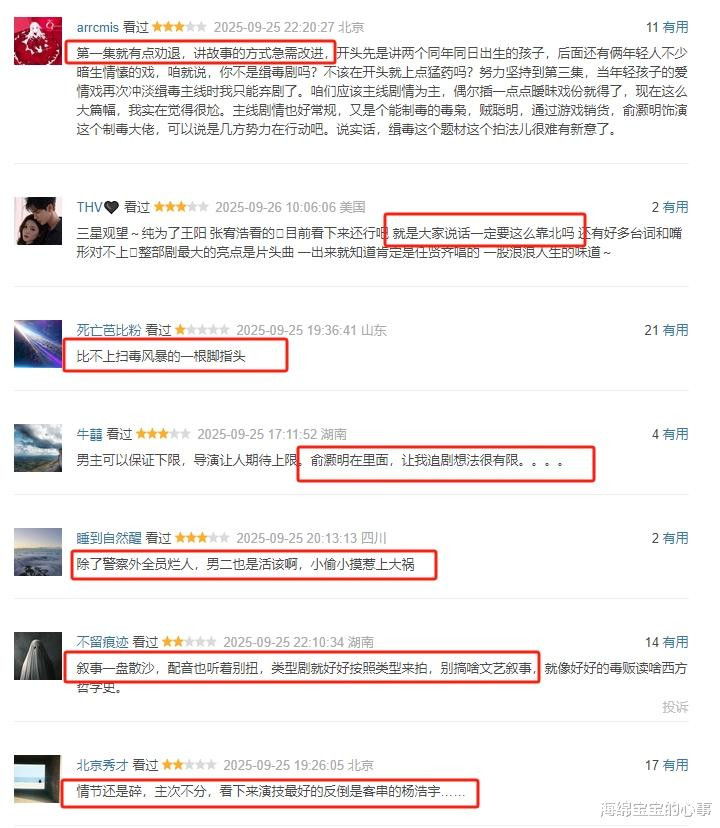Mark 不留痕迹 review as 有用

pyautogui.click(x=675, y=642)
